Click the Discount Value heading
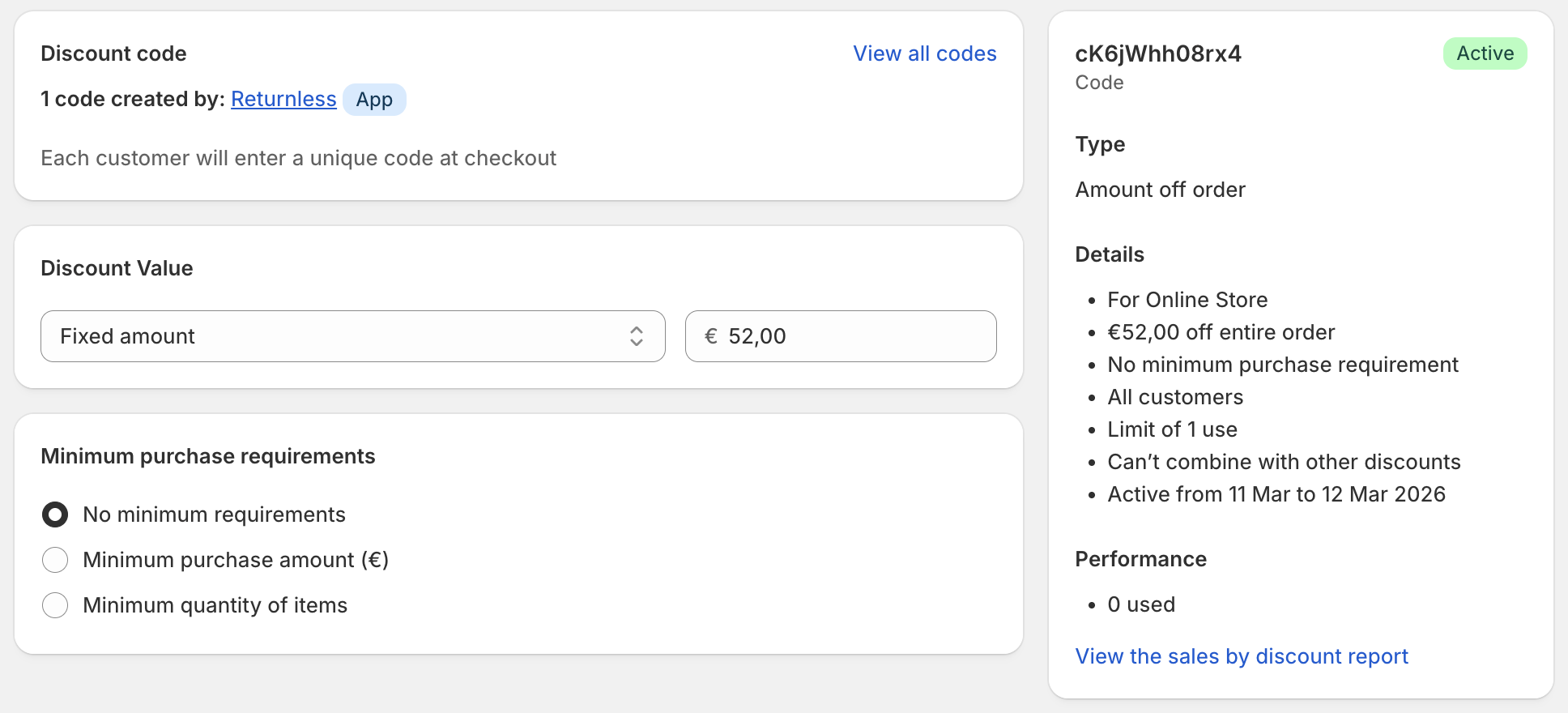 click(x=117, y=268)
